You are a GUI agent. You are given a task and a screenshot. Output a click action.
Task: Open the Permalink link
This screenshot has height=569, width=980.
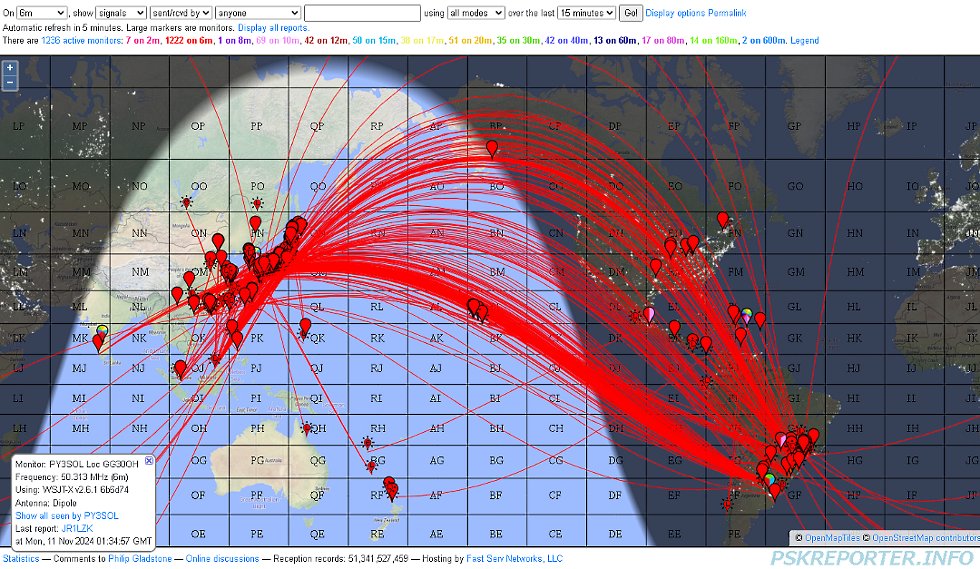tap(728, 13)
